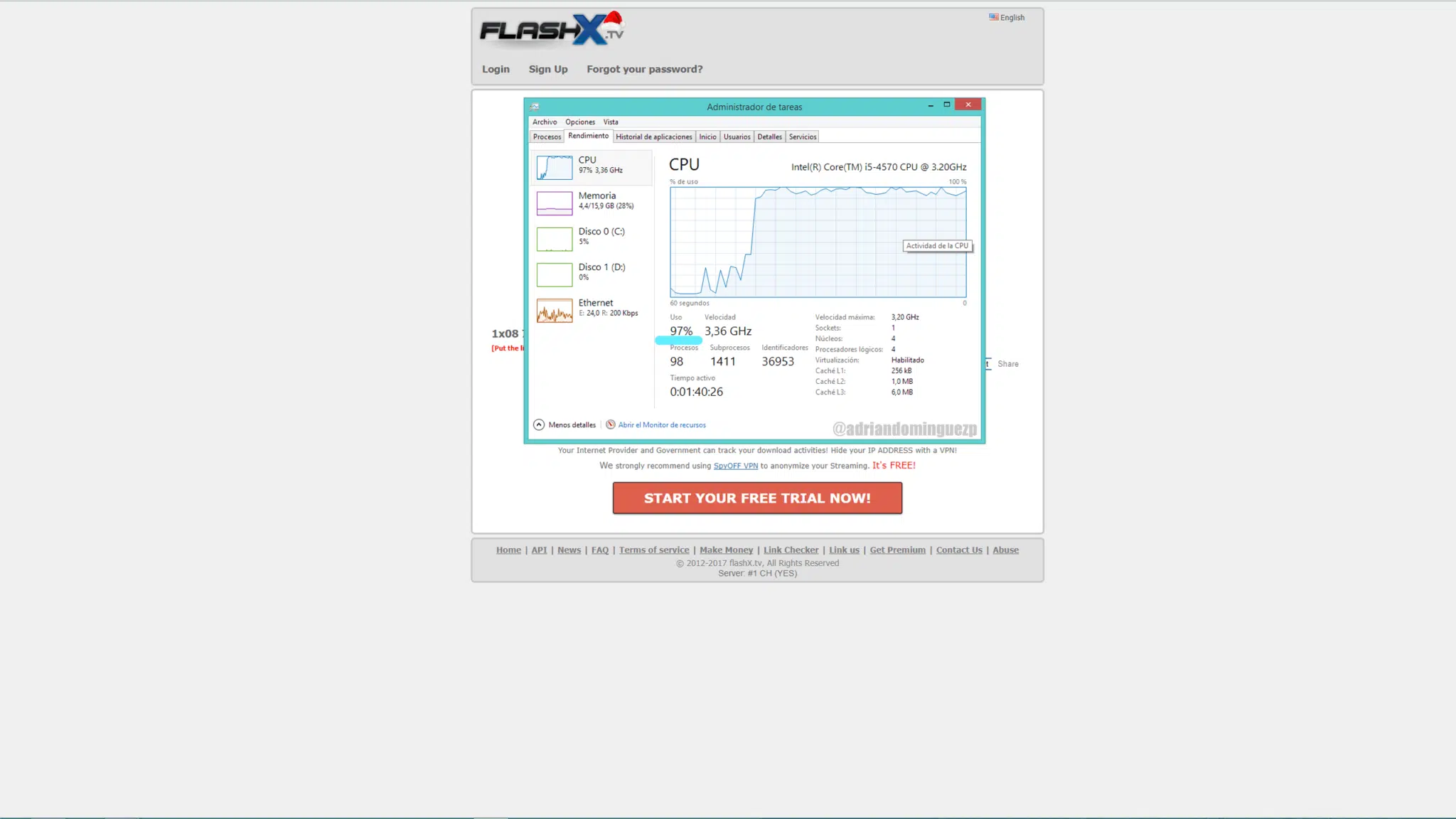Close the Administrador de tareas window
The image size is (1456, 819).
[x=968, y=105]
